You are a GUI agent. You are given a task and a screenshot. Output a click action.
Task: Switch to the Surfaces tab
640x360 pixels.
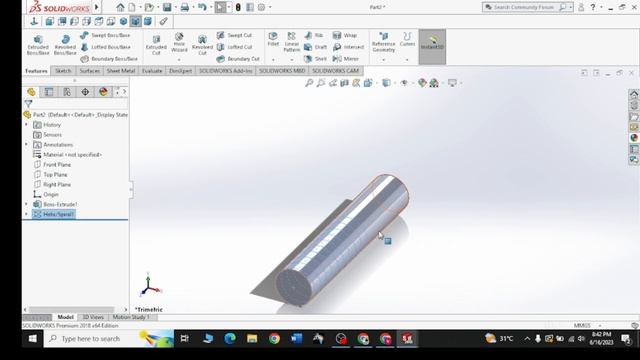[x=89, y=71]
